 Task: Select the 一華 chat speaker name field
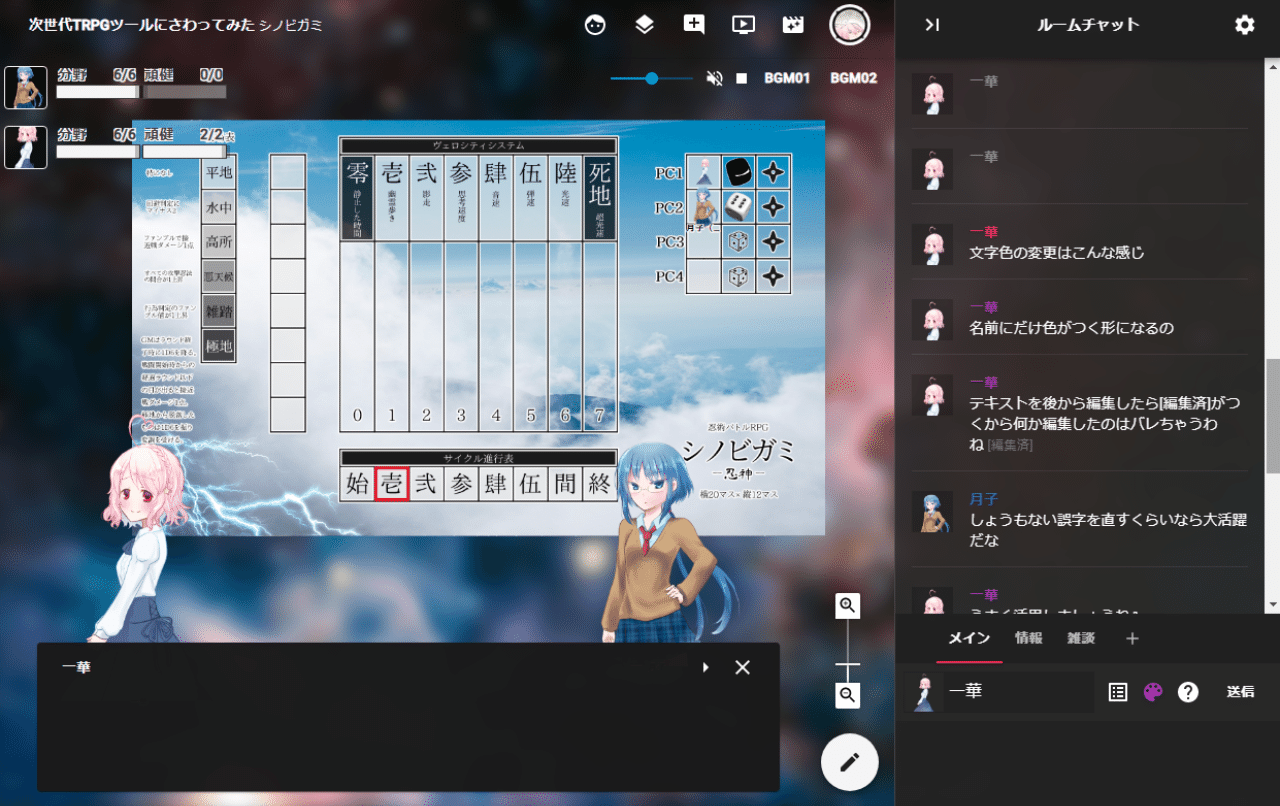(x=1020, y=691)
